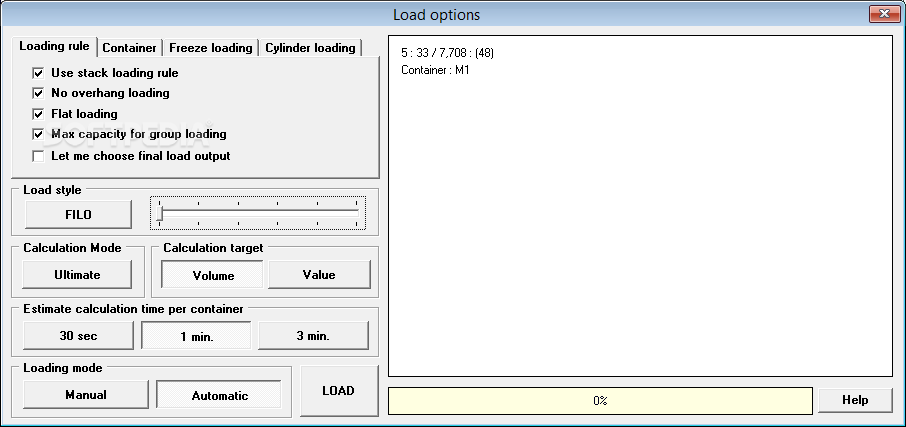The height and width of the screenshot is (427, 906).
Task: Set calculation time to 3 min.
Action: pyautogui.click(x=313, y=336)
